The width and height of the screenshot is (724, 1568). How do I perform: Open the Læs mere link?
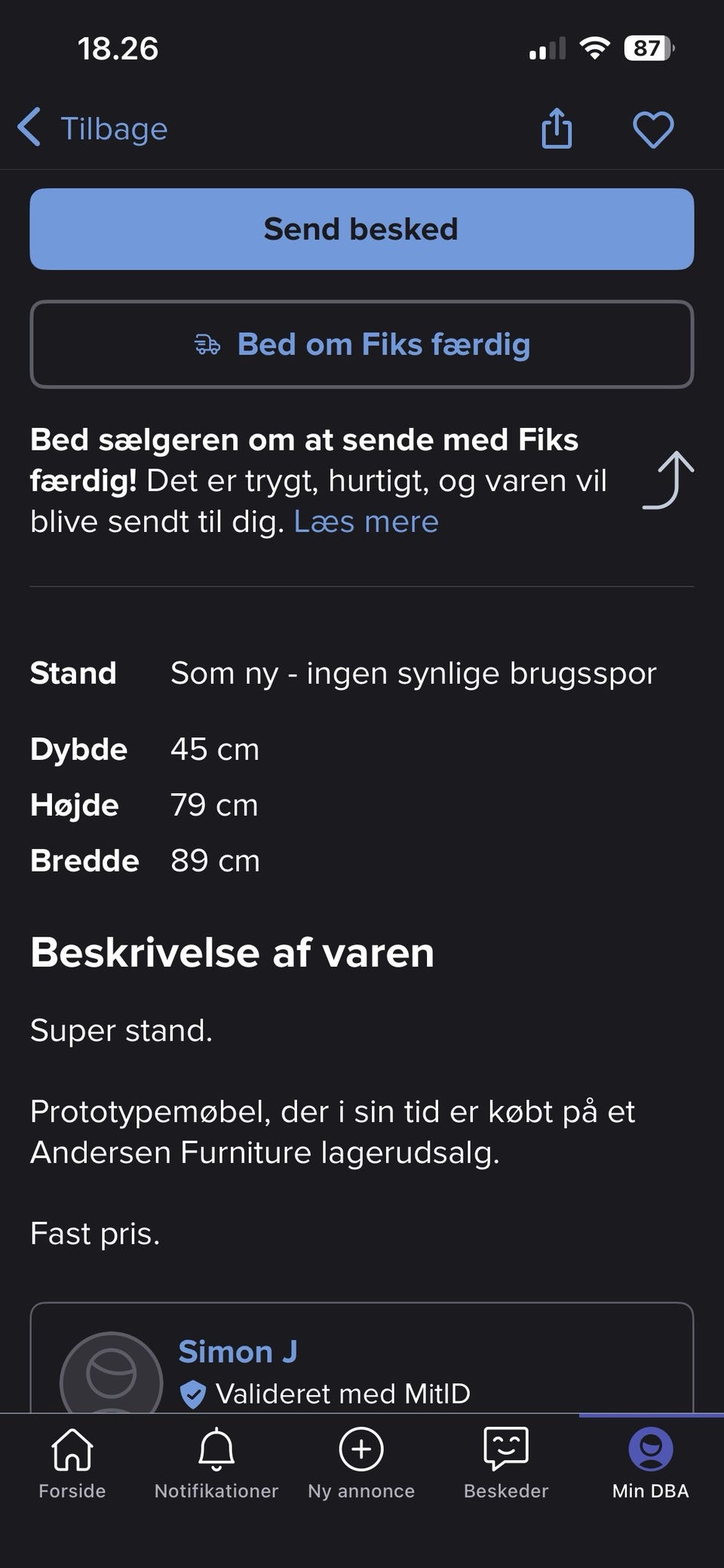pyautogui.click(x=366, y=521)
